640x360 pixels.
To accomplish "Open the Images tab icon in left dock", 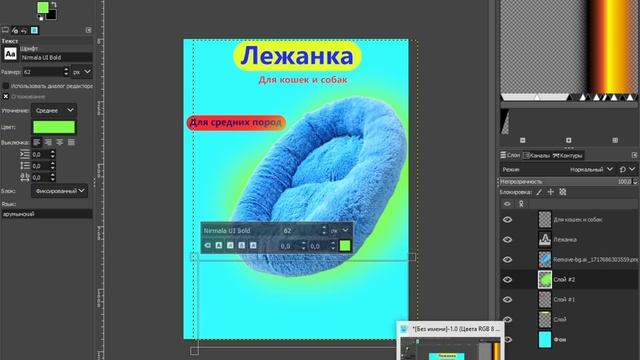I will (x=34, y=30).
